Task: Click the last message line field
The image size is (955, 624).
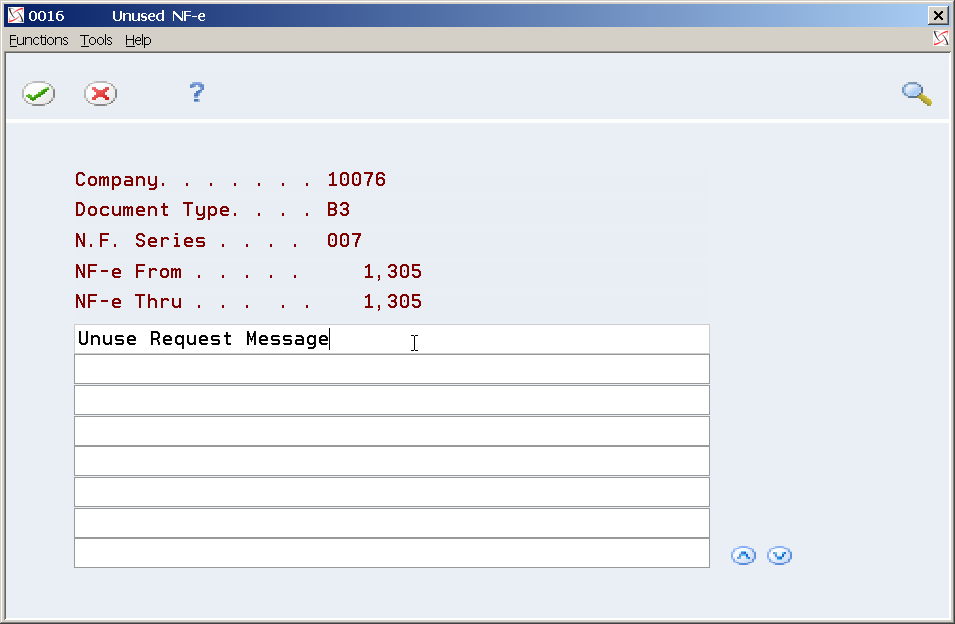Action: 392,553
